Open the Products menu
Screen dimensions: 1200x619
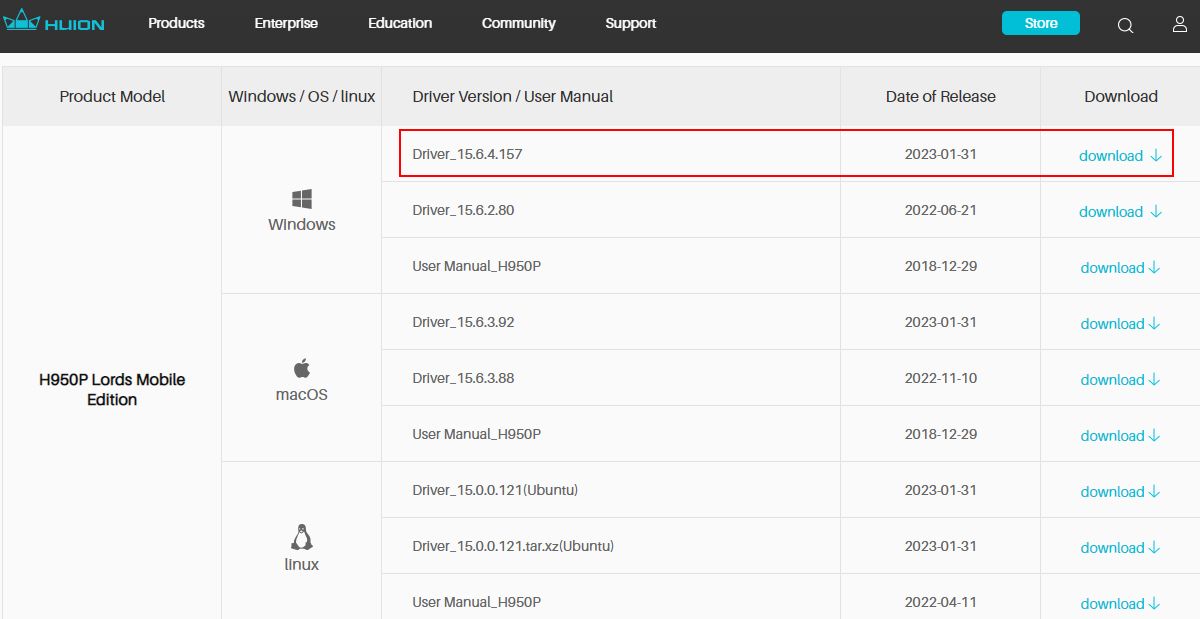(x=176, y=23)
